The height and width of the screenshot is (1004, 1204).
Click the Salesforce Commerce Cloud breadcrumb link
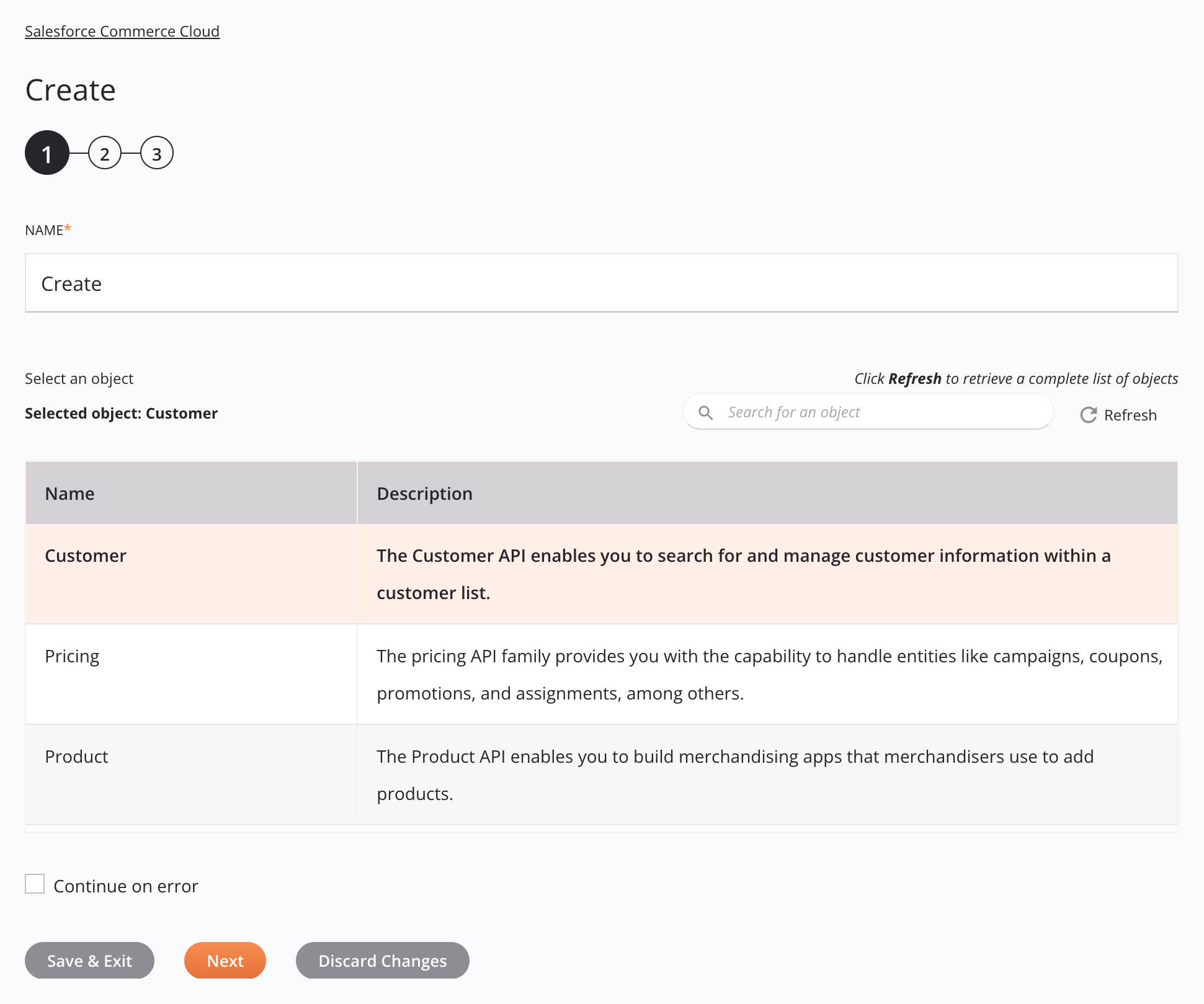pyautogui.click(x=122, y=31)
